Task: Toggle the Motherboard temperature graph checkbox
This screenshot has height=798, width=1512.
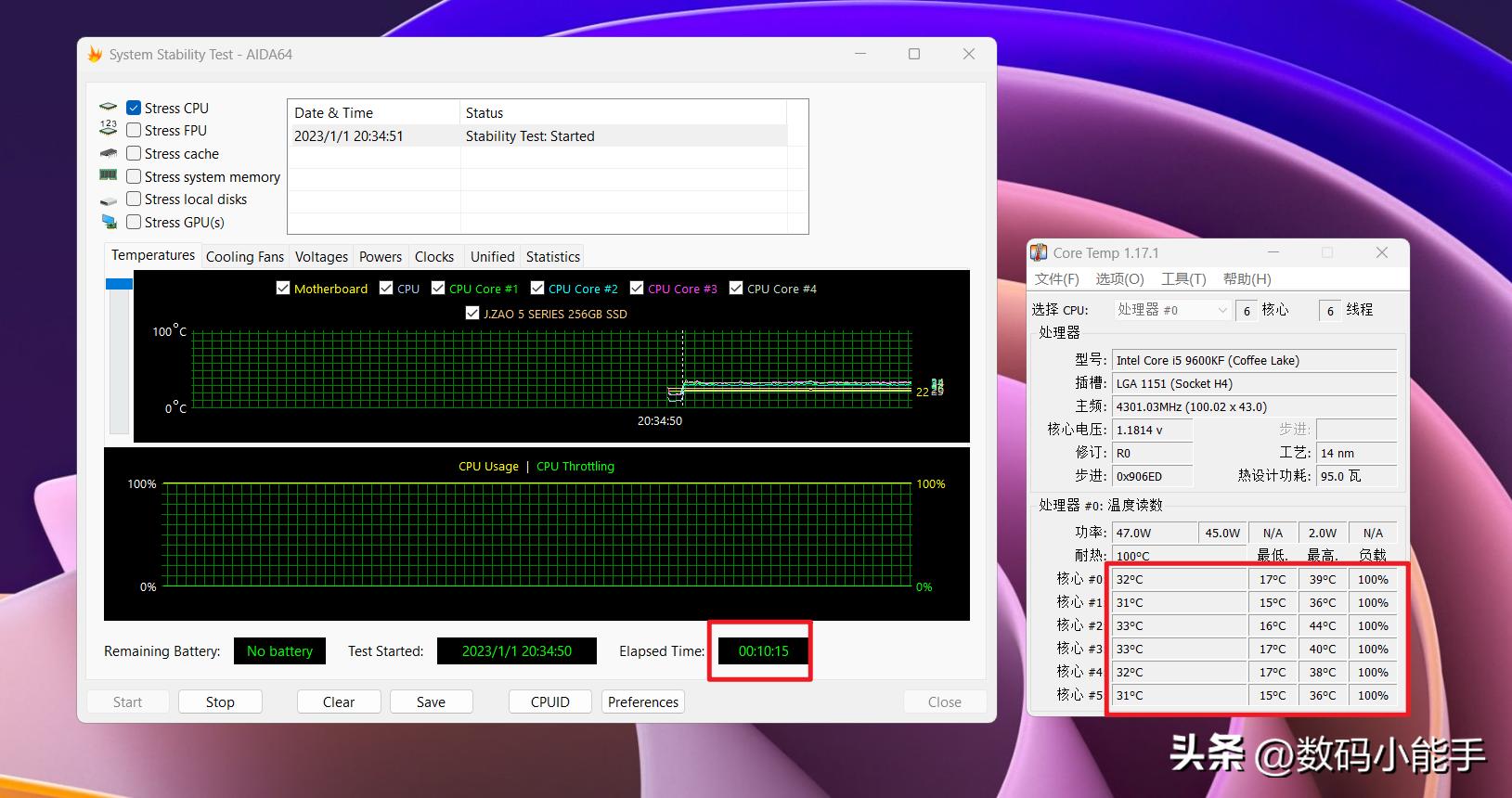Action: [x=283, y=289]
